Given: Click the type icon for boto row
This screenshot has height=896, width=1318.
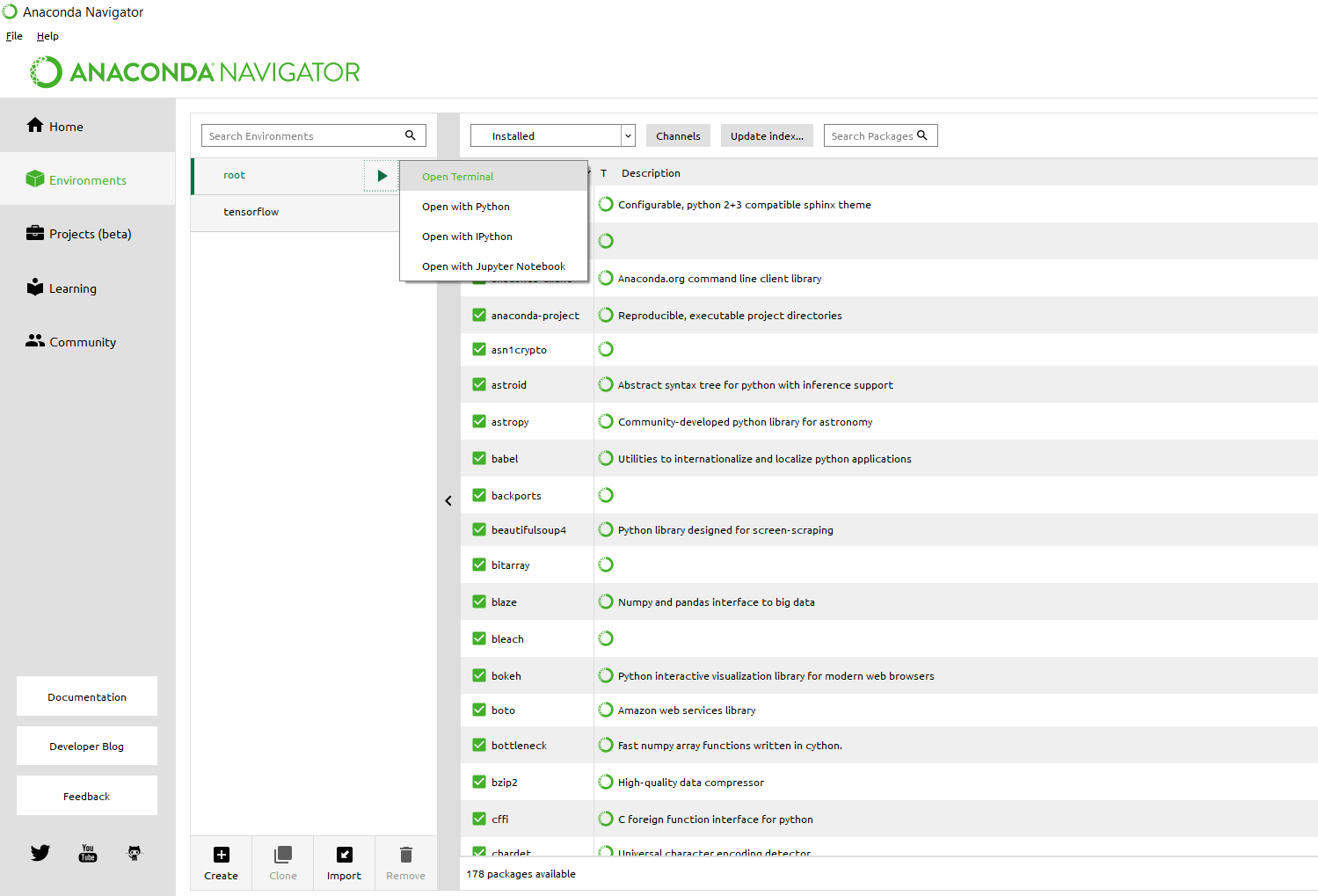Looking at the screenshot, I should tap(606, 710).
